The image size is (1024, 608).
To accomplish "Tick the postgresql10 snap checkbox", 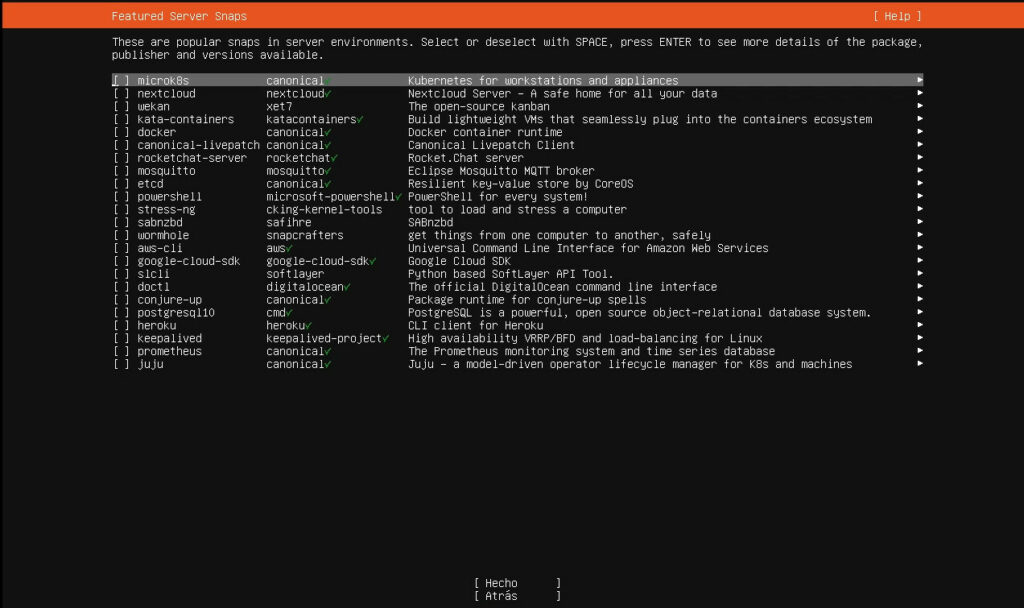I will click(x=121, y=313).
